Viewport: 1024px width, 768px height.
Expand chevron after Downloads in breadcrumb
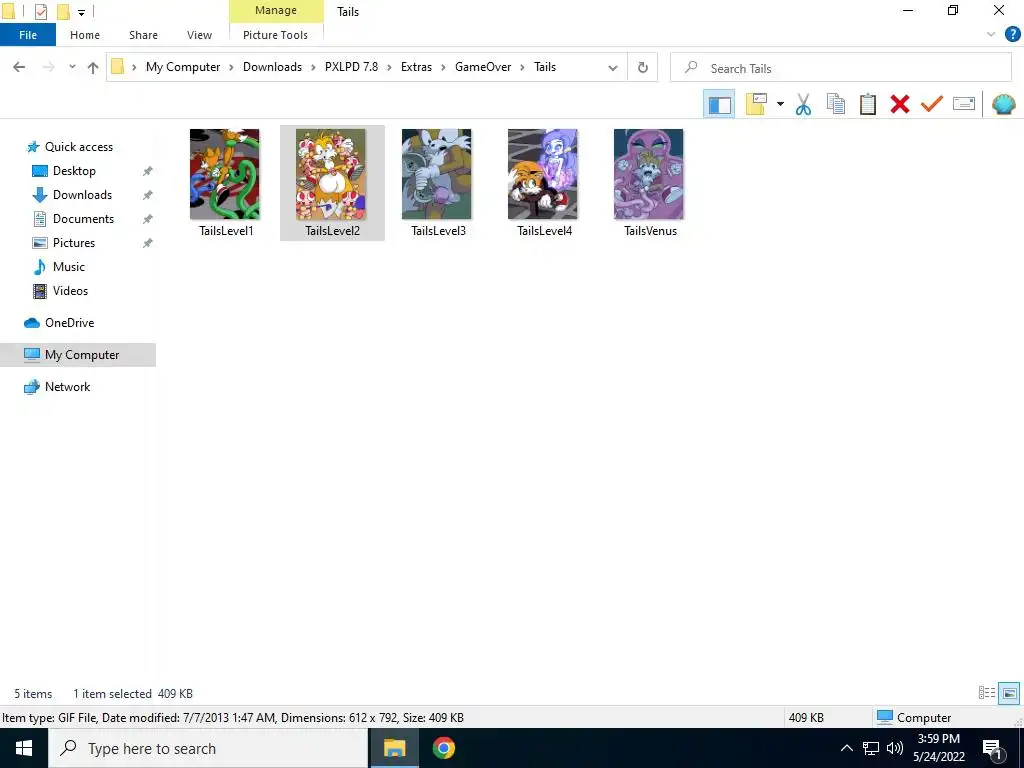[x=312, y=67]
